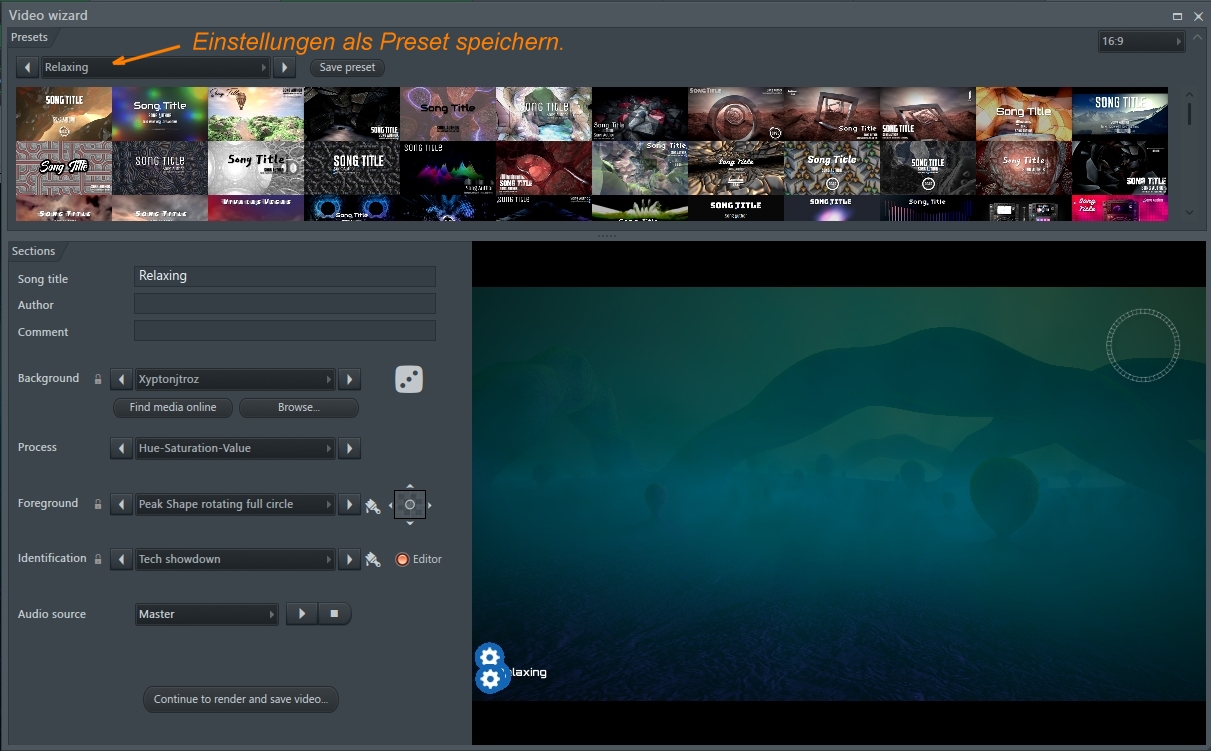Click the circular visualizer in the preview

point(1143,345)
